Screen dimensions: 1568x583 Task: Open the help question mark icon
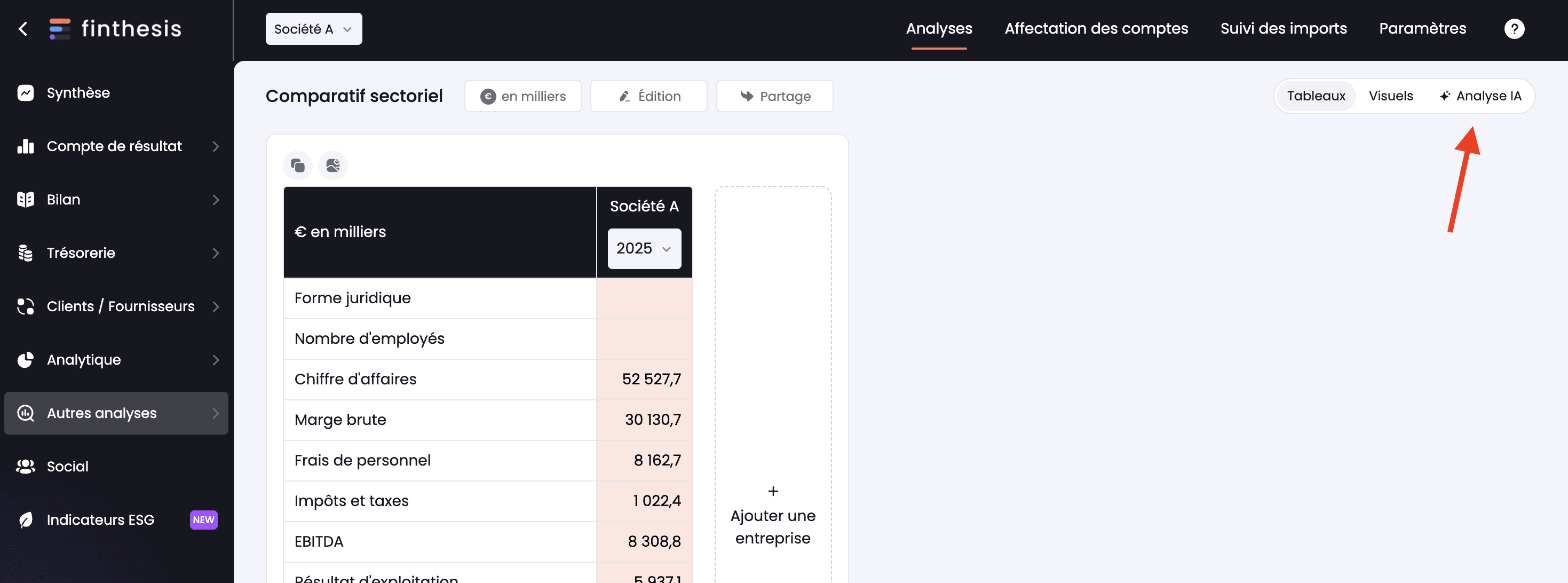coord(1515,29)
